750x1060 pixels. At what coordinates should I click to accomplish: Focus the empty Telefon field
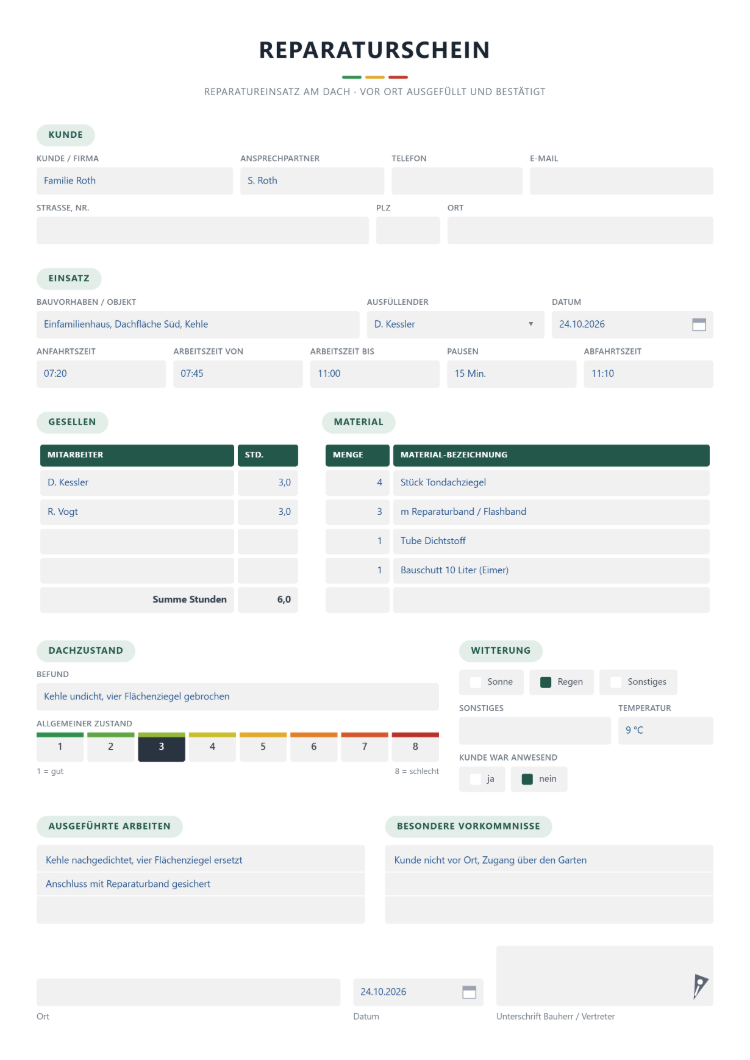coord(457,181)
